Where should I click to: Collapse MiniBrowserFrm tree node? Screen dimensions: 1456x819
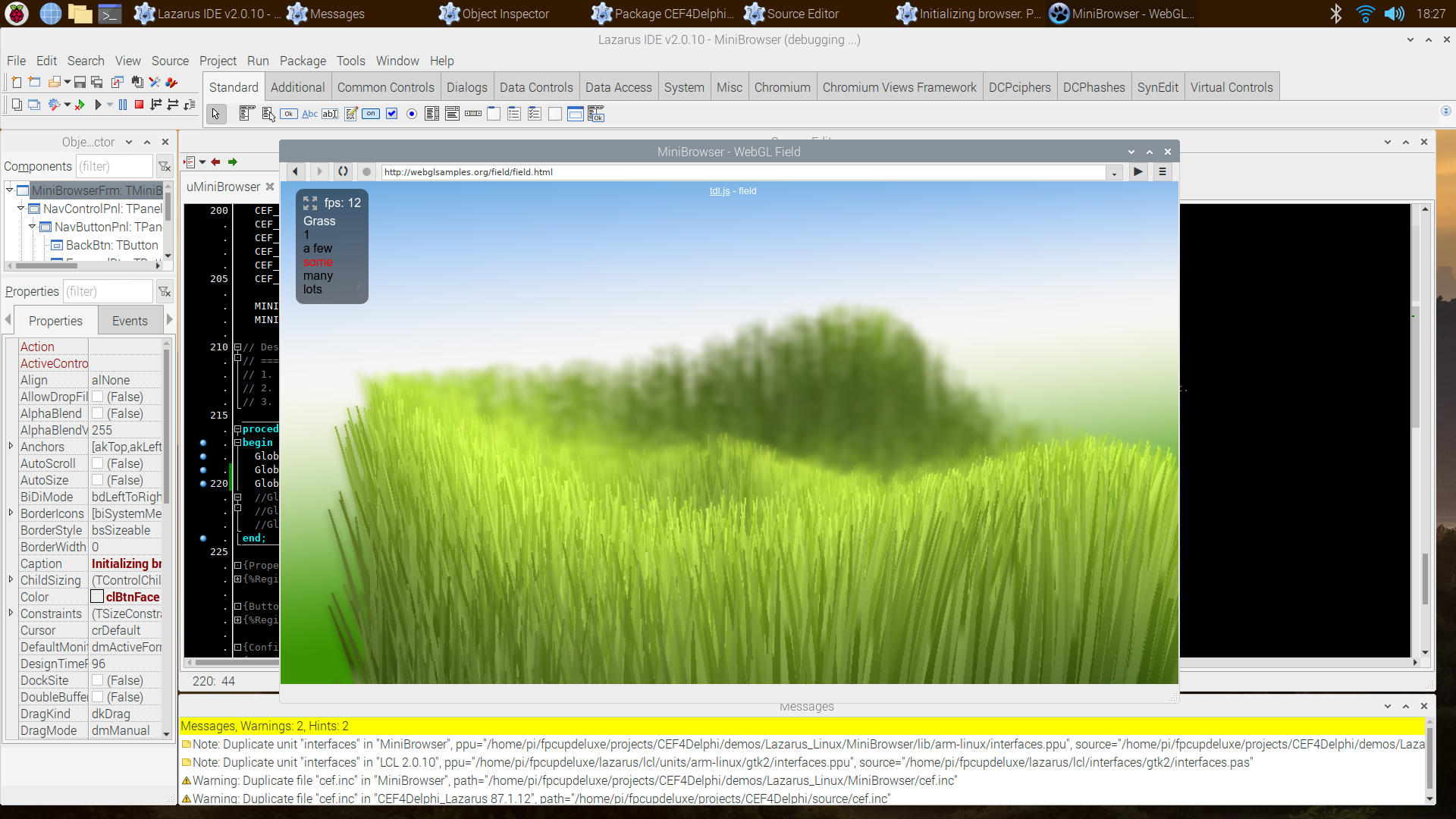pyautogui.click(x=10, y=190)
